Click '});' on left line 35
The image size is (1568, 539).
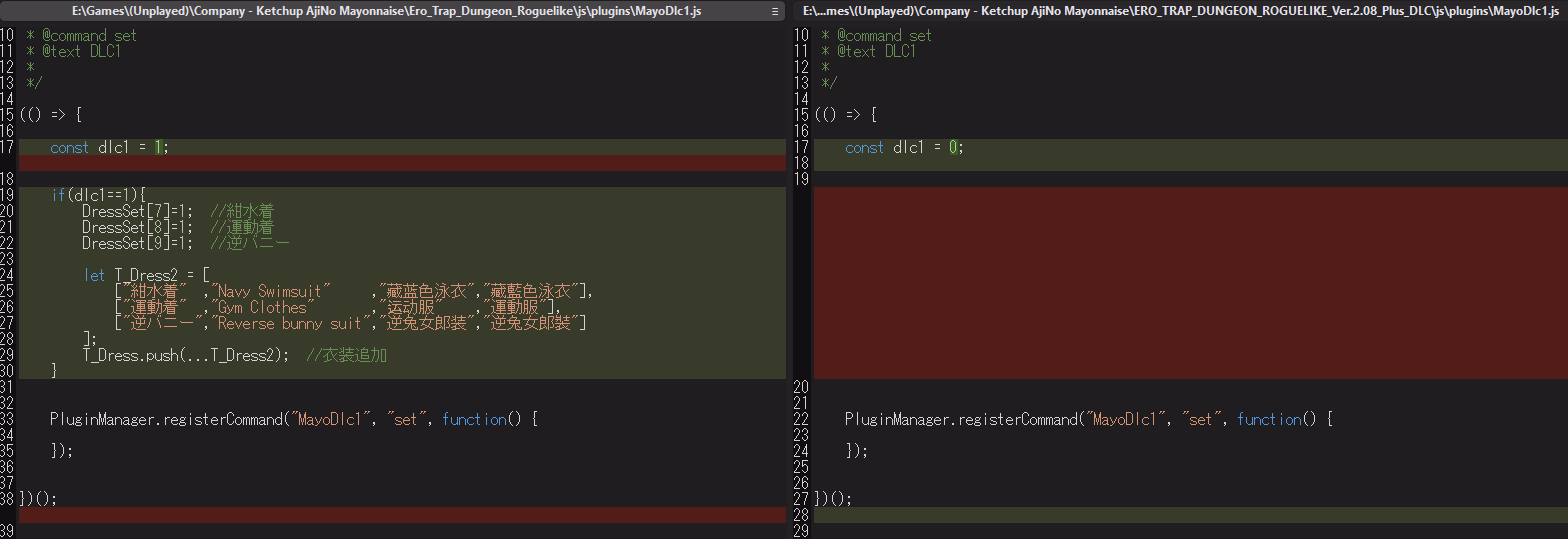62,451
